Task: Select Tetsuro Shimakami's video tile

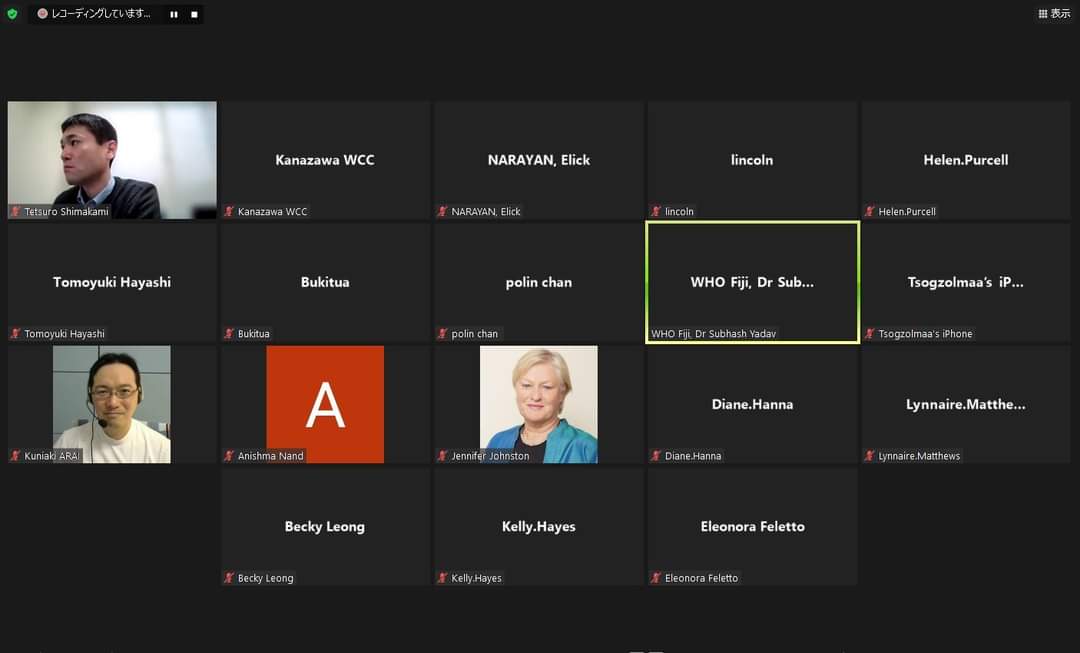Action: pos(112,158)
